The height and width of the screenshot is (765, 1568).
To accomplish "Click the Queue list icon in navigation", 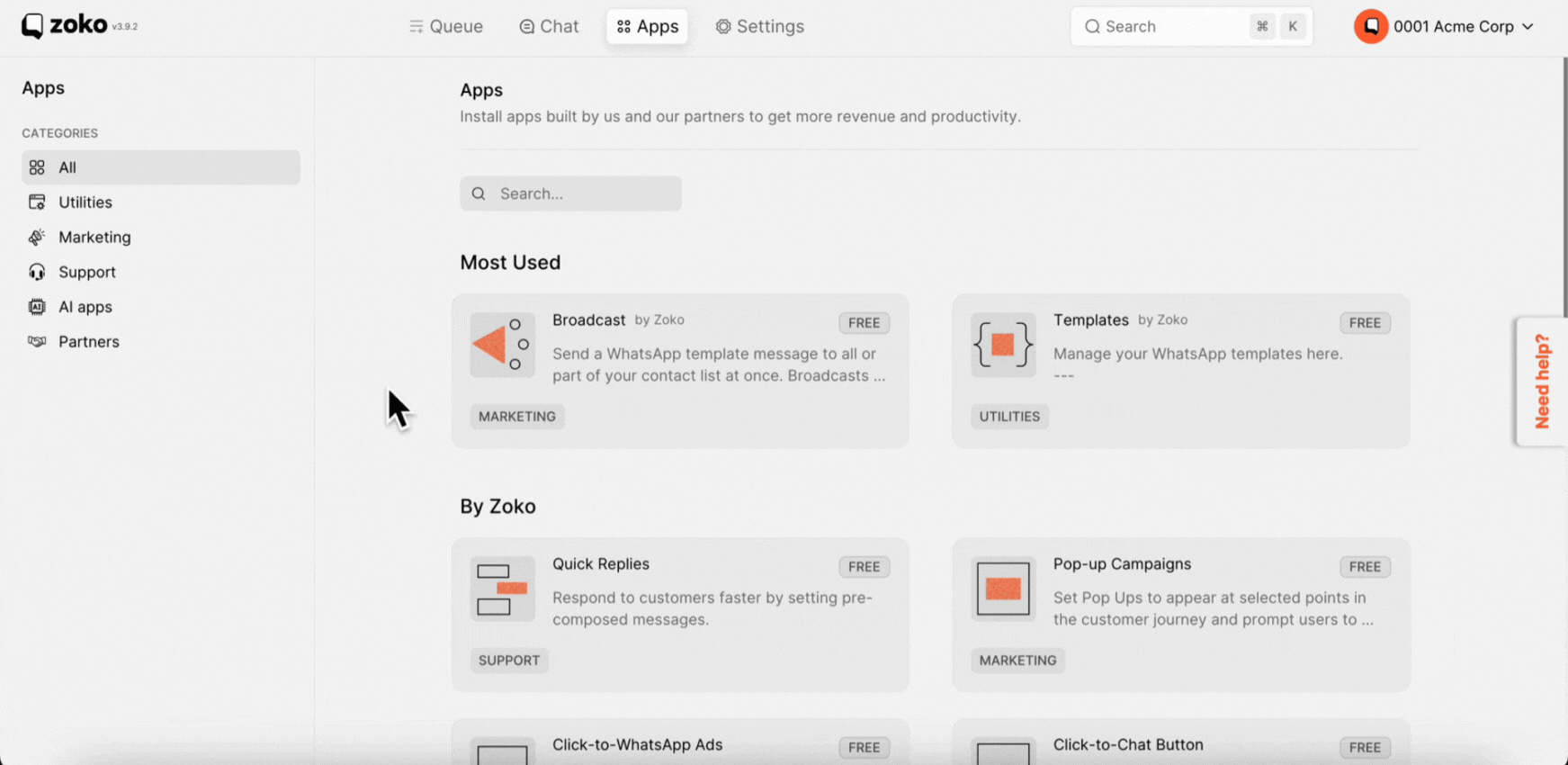I will [x=416, y=27].
